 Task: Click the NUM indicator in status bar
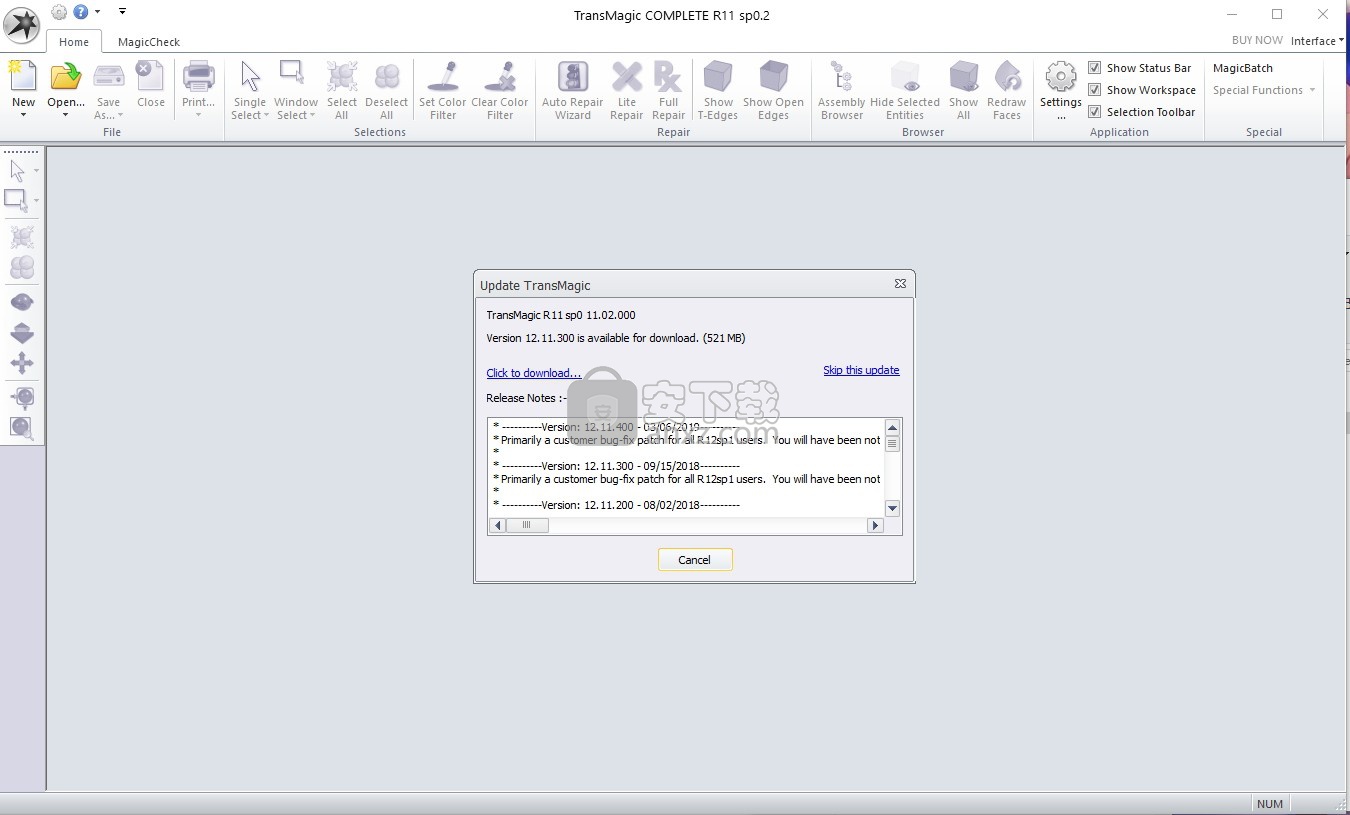1270,804
